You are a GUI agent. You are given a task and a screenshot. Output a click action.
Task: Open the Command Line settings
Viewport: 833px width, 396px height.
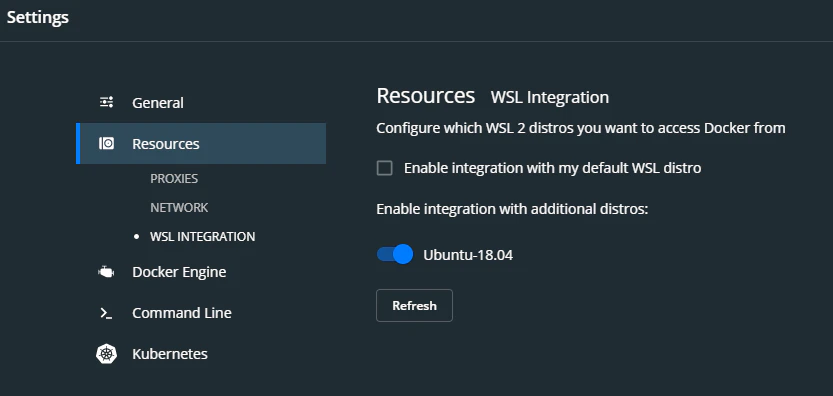(x=182, y=313)
